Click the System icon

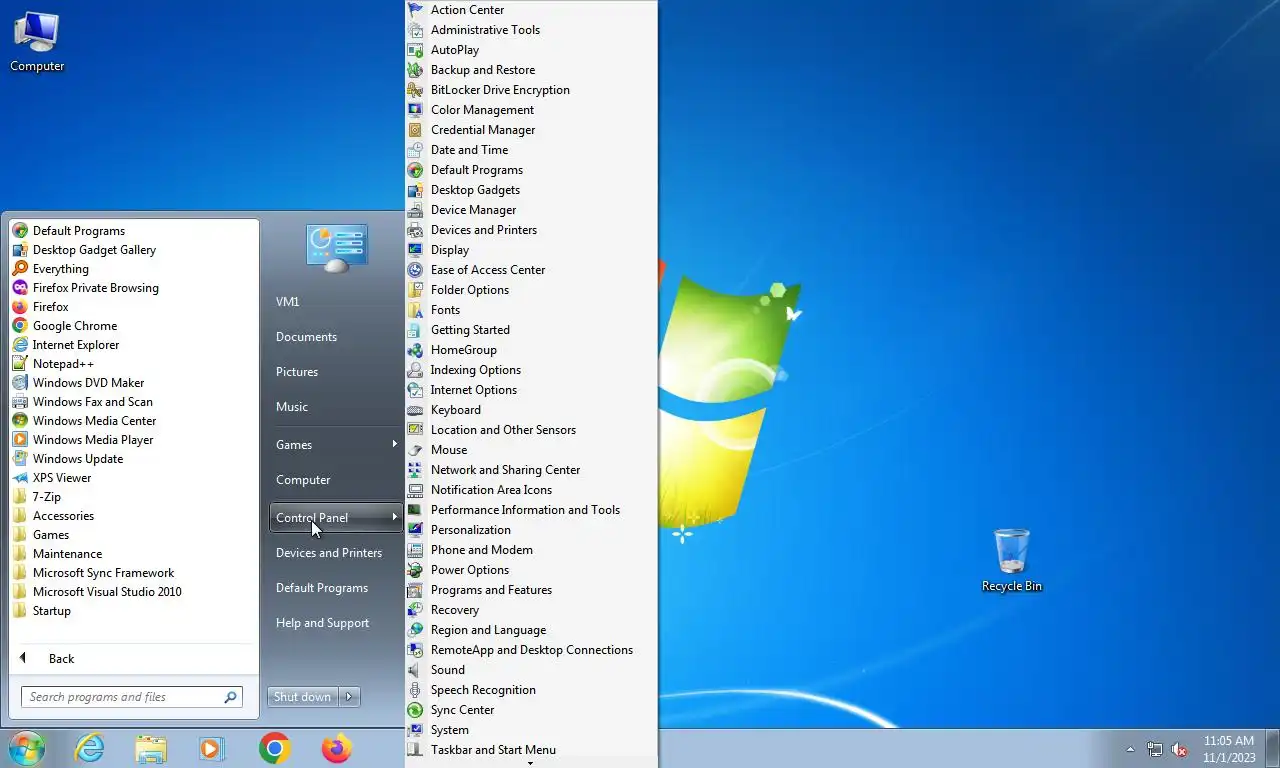pyautogui.click(x=415, y=730)
